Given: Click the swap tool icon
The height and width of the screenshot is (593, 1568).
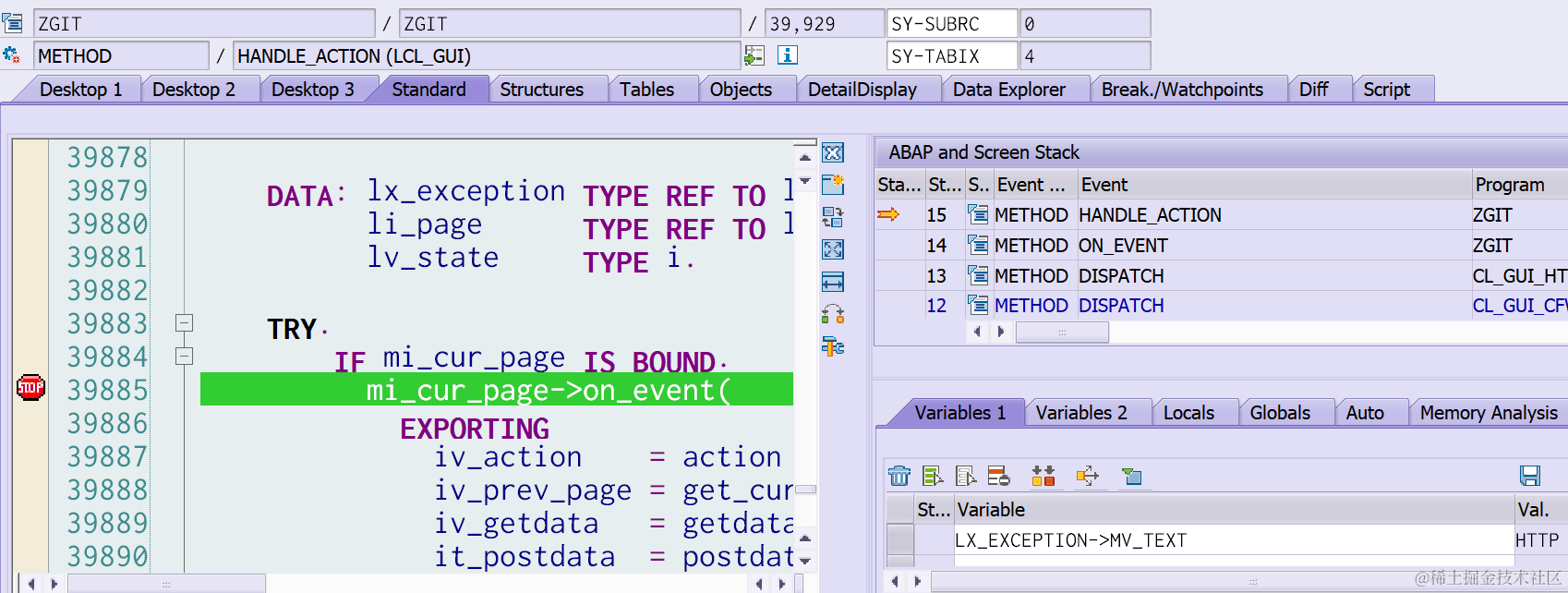Looking at the screenshot, I should click(x=833, y=217).
